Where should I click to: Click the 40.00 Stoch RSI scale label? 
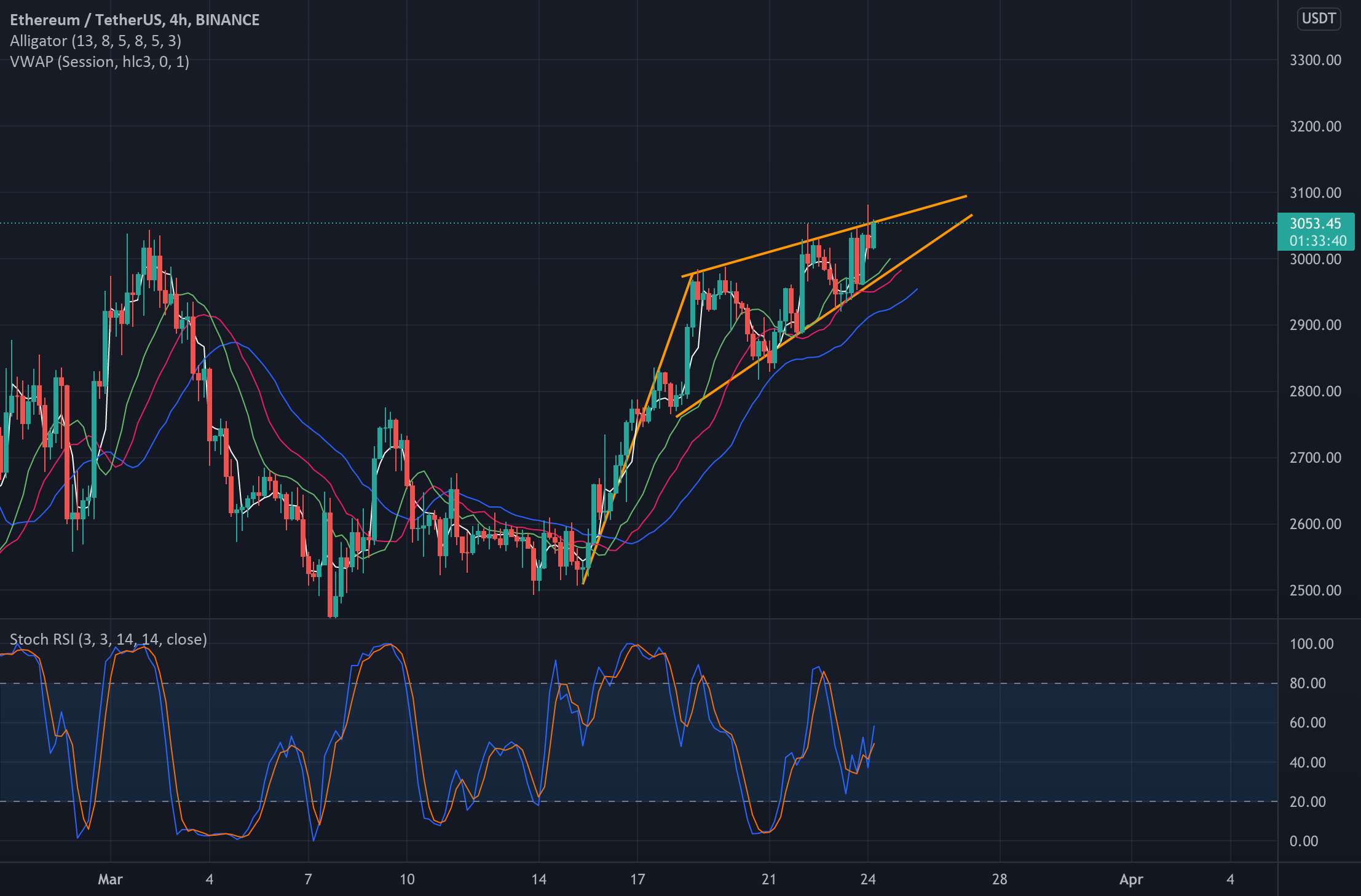[1308, 763]
